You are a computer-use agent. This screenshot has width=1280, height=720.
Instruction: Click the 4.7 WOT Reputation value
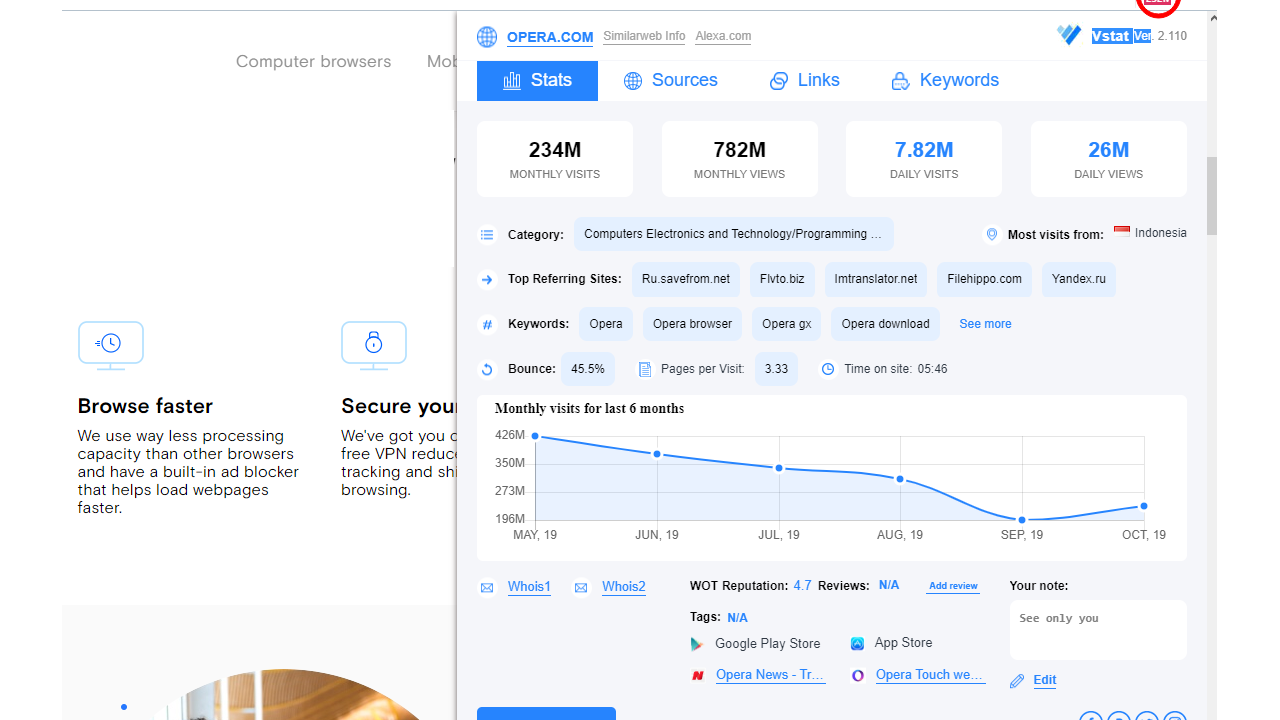[x=802, y=585]
